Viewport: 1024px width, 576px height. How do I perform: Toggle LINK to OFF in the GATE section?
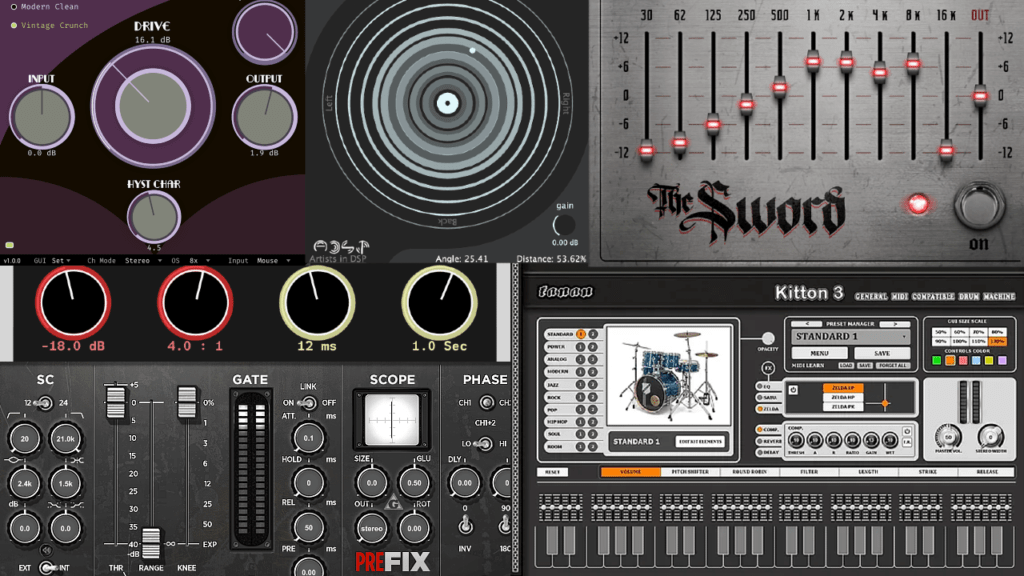coord(330,401)
